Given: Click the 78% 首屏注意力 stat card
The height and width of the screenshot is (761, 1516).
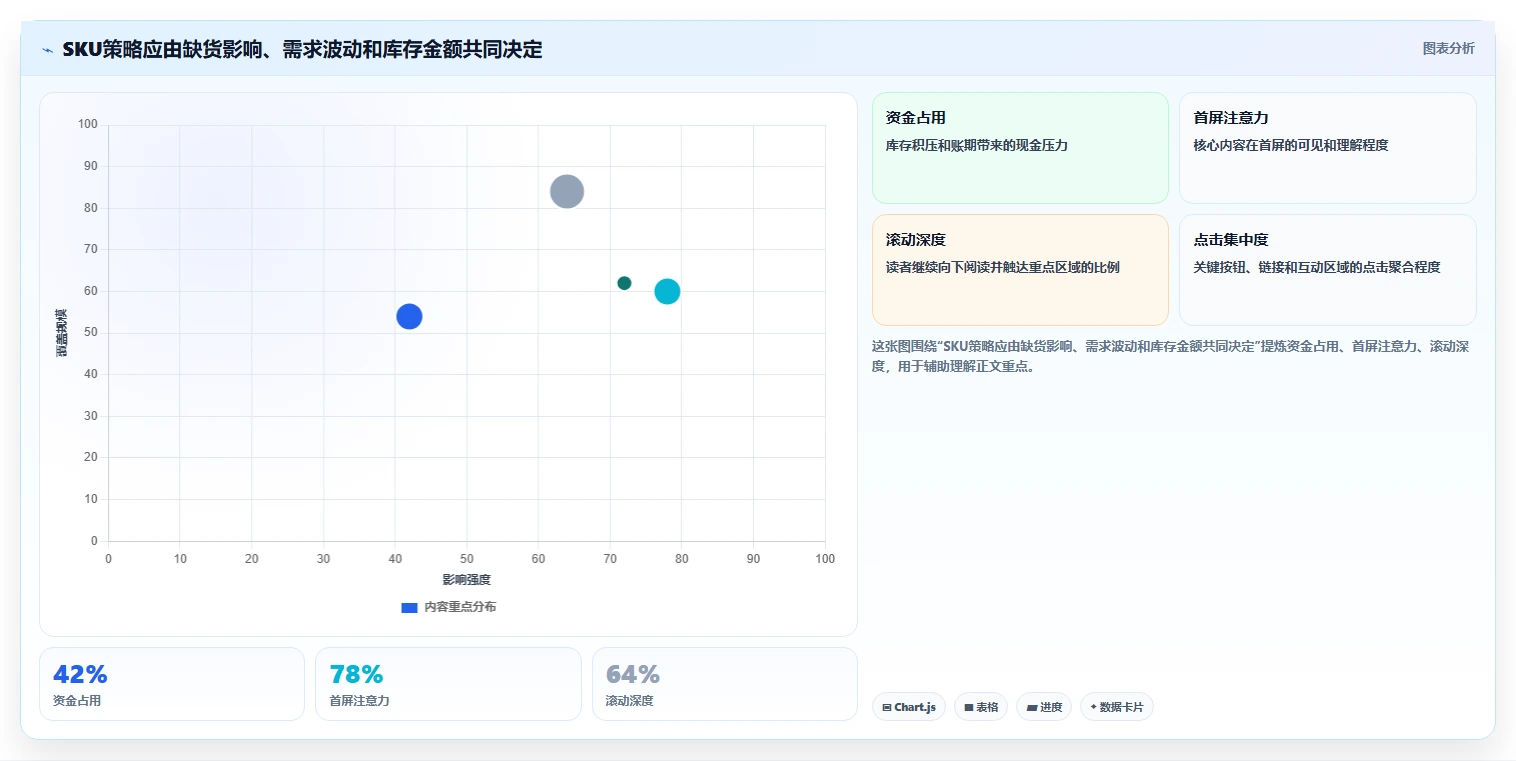Looking at the screenshot, I should point(448,684).
